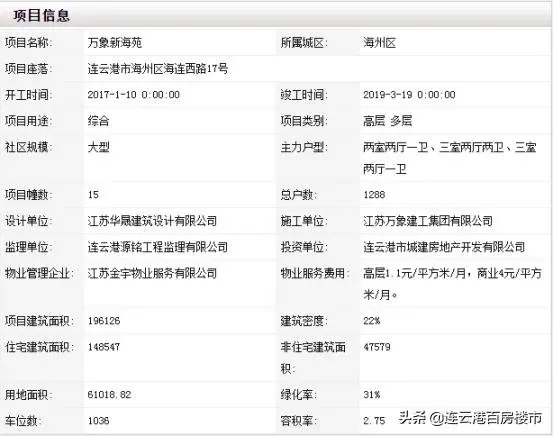
Task: Click main unit type text 两室两厅一卫
Action: (396, 147)
